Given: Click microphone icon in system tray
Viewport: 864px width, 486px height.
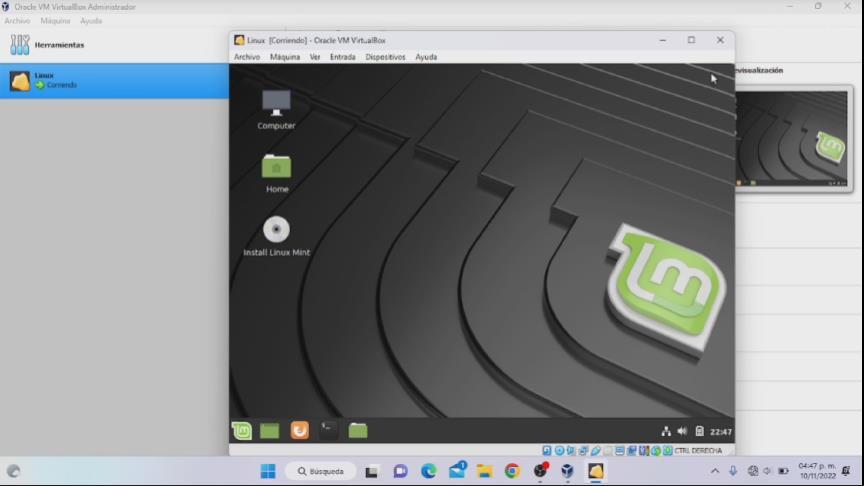Looking at the screenshot, I should click(x=733, y=471).
